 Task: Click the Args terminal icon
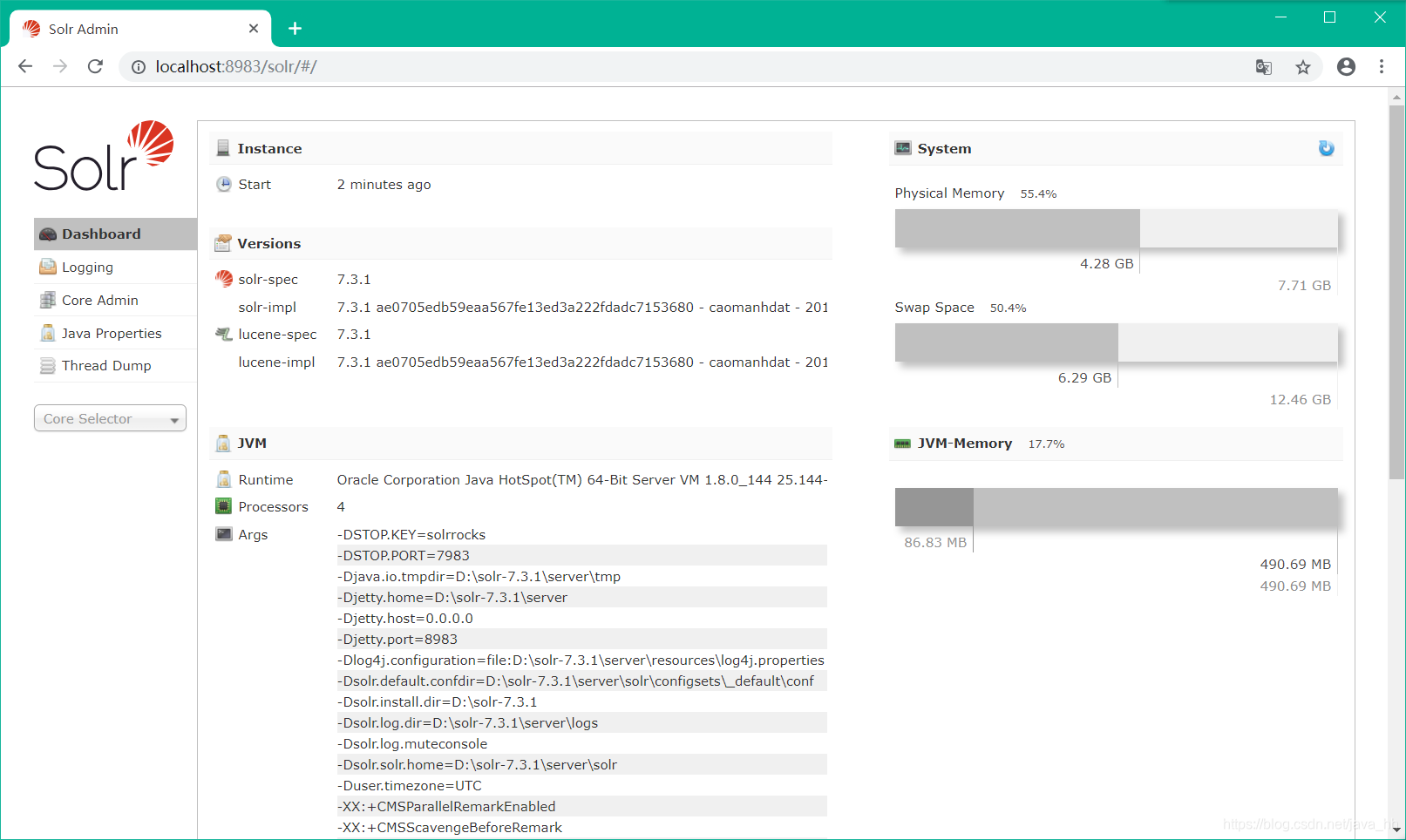point(224,534)
